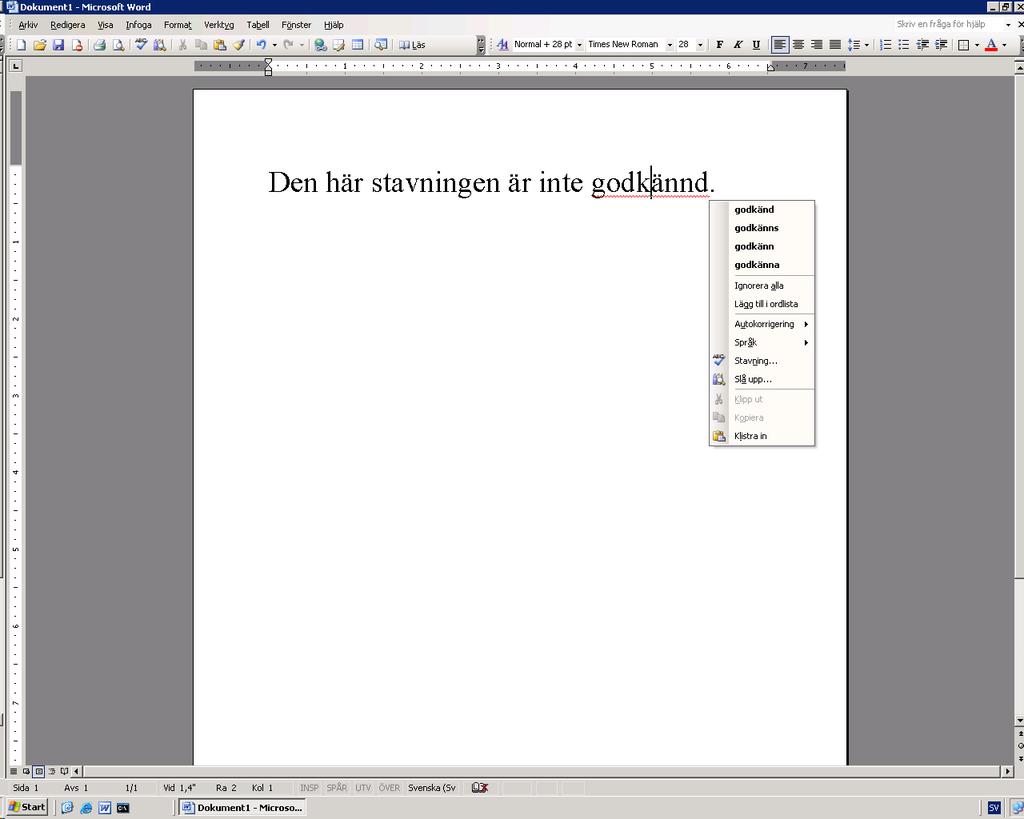This screenshot has height=819, width=1024.
Task: Select Ignorera alla in context menu
Action: click(762, 285)
